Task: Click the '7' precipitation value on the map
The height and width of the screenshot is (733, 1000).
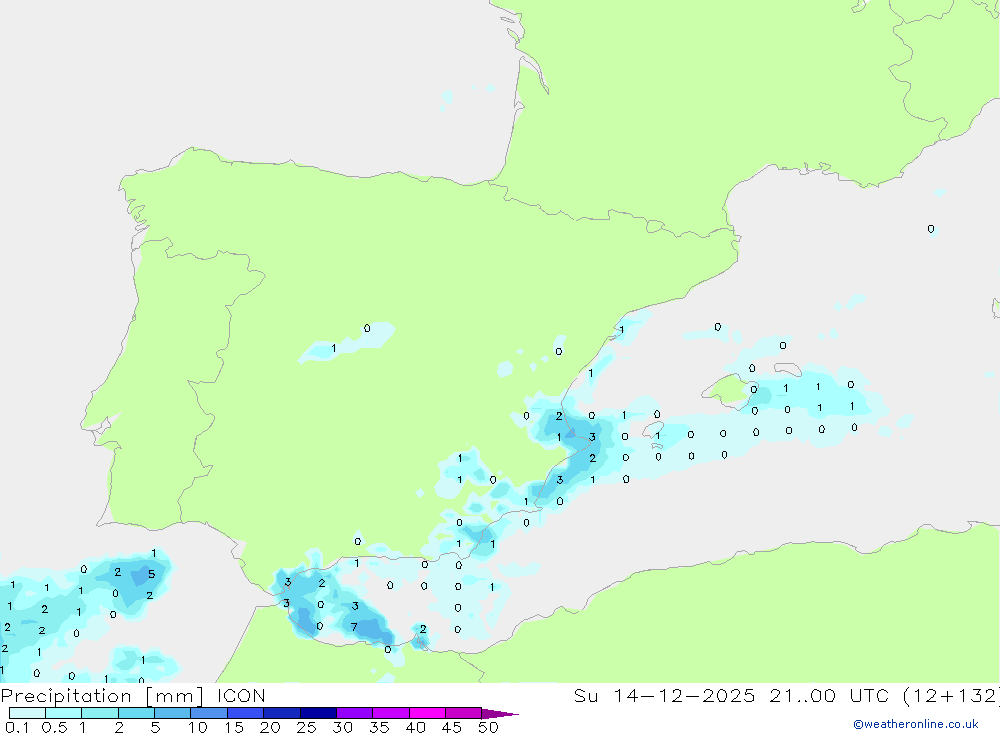Action: tap(354, 627)
